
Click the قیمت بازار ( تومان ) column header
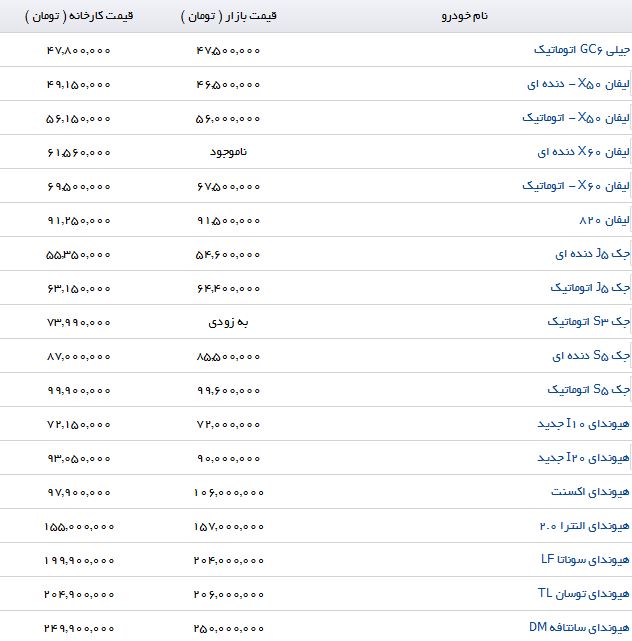(x=229, y=16)
